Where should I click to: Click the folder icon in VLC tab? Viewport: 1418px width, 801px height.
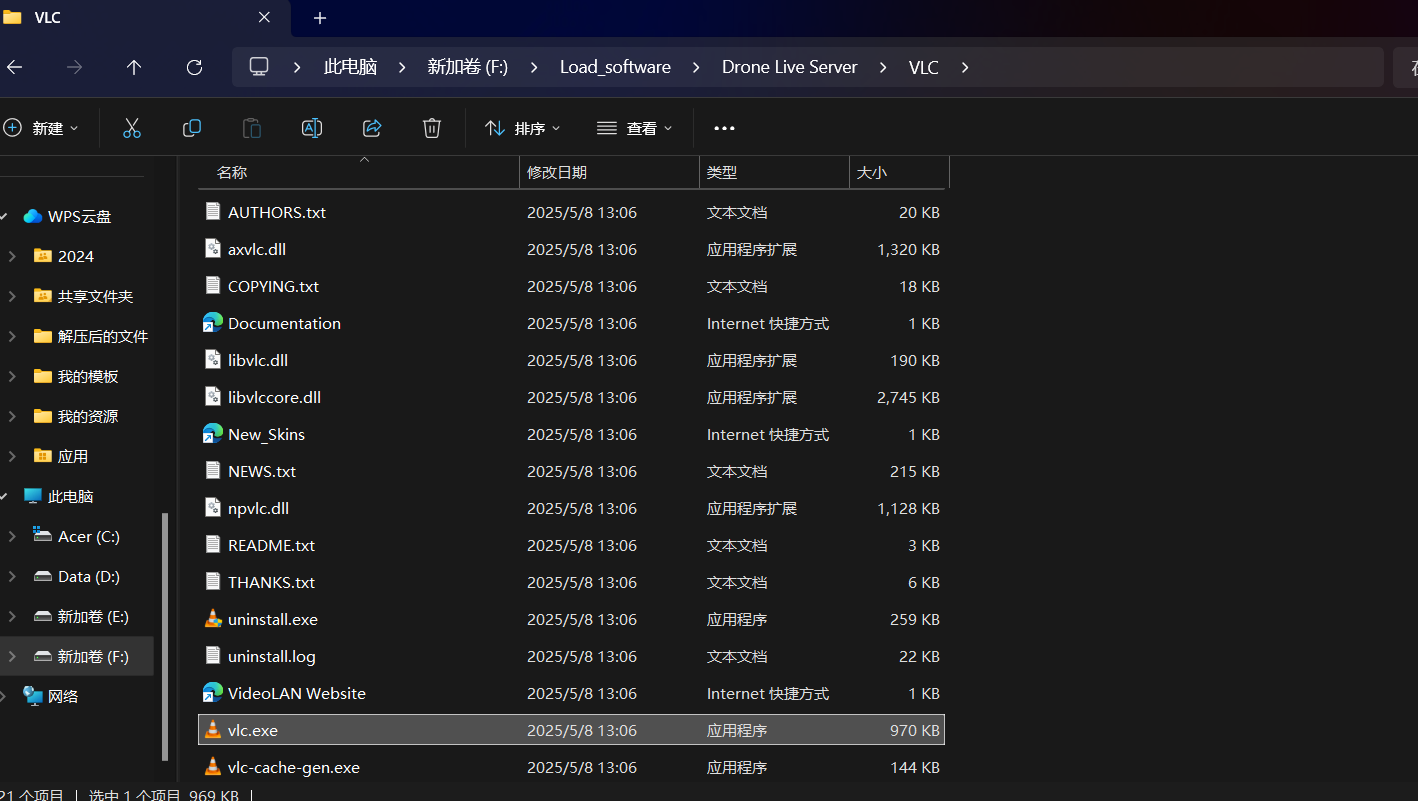coord(12,17)
